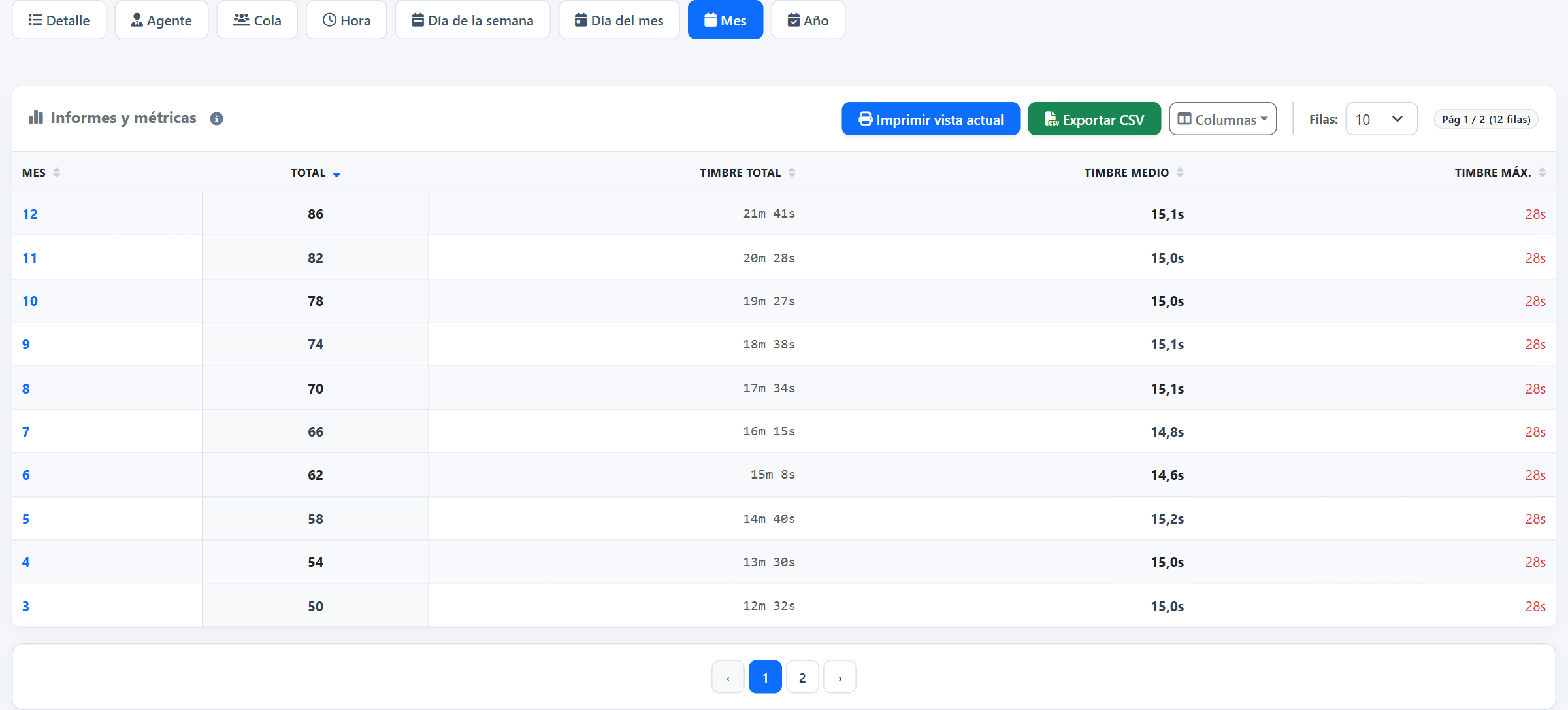Click the timbre total 21m 41s

769,214
